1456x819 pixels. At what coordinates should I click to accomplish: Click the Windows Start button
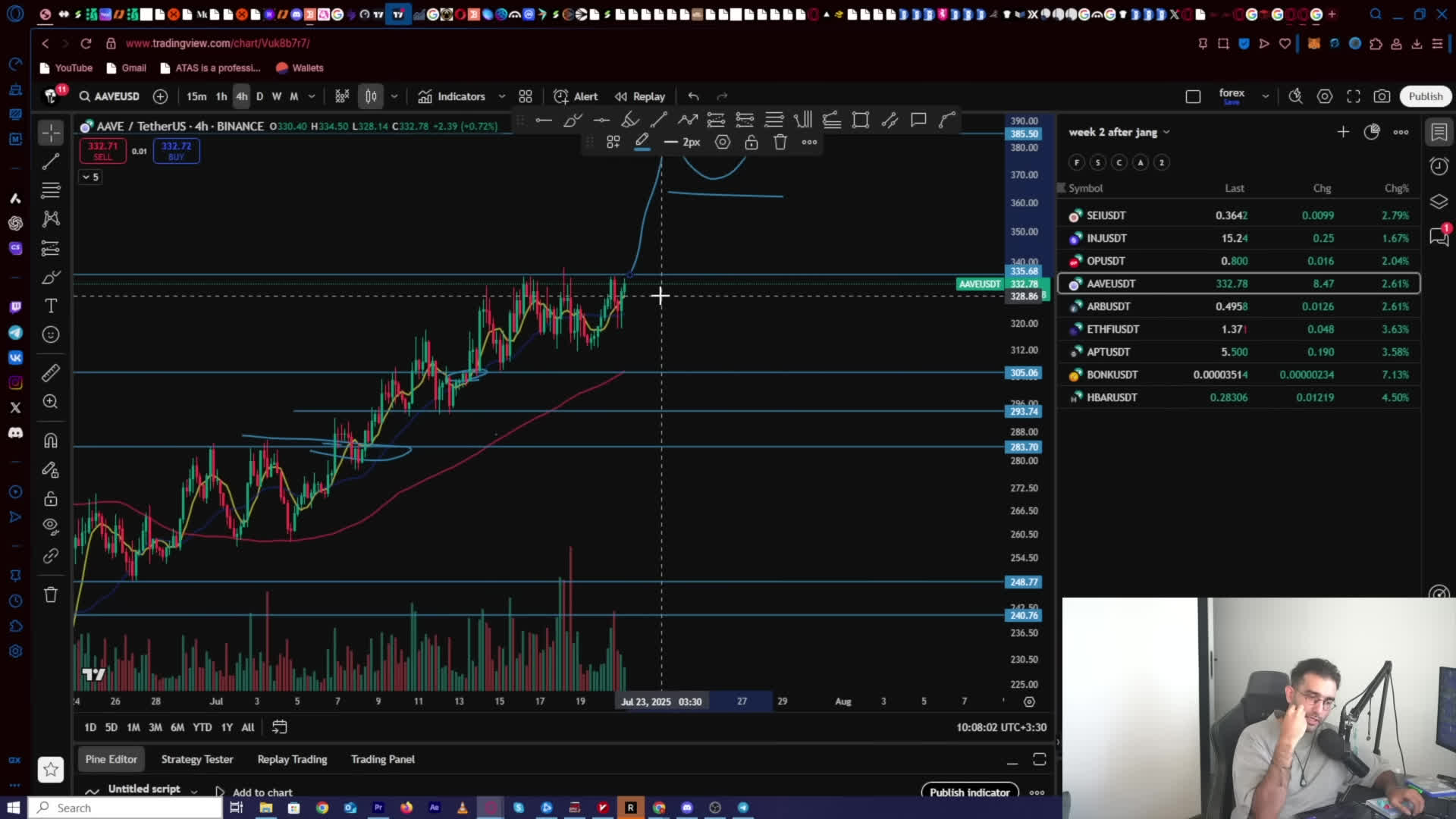coord(14,808)
